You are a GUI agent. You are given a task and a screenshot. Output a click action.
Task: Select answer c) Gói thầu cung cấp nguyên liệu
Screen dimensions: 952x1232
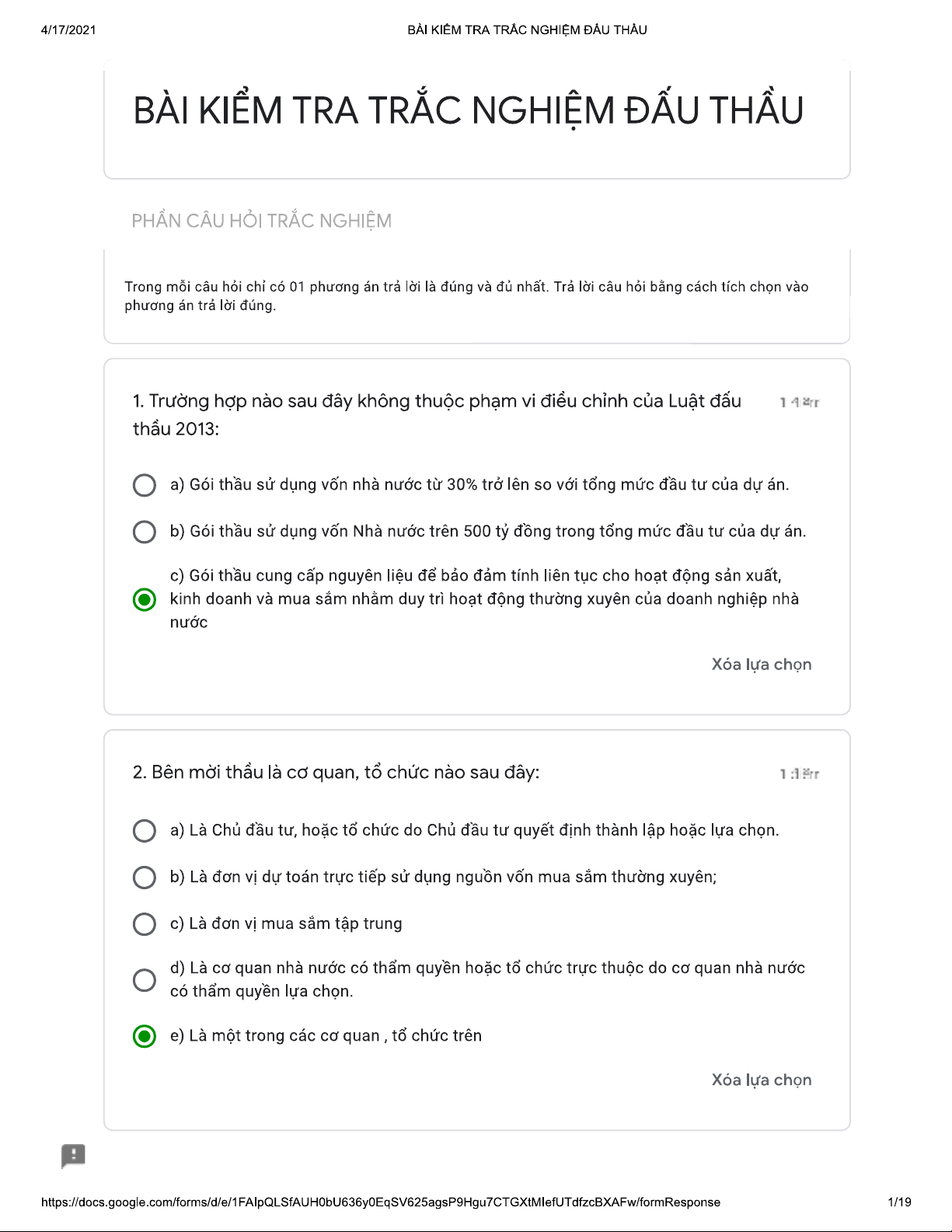click(x=145, y=599)
